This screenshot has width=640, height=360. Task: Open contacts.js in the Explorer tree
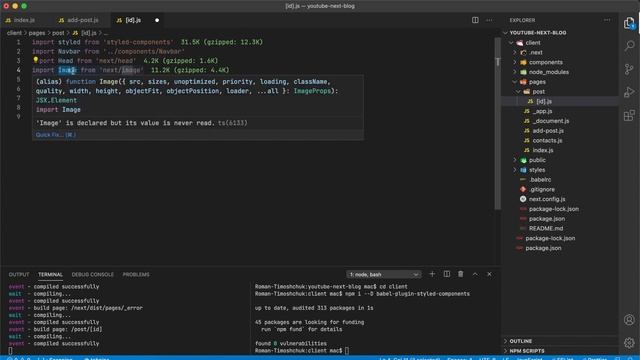(547, 140)
